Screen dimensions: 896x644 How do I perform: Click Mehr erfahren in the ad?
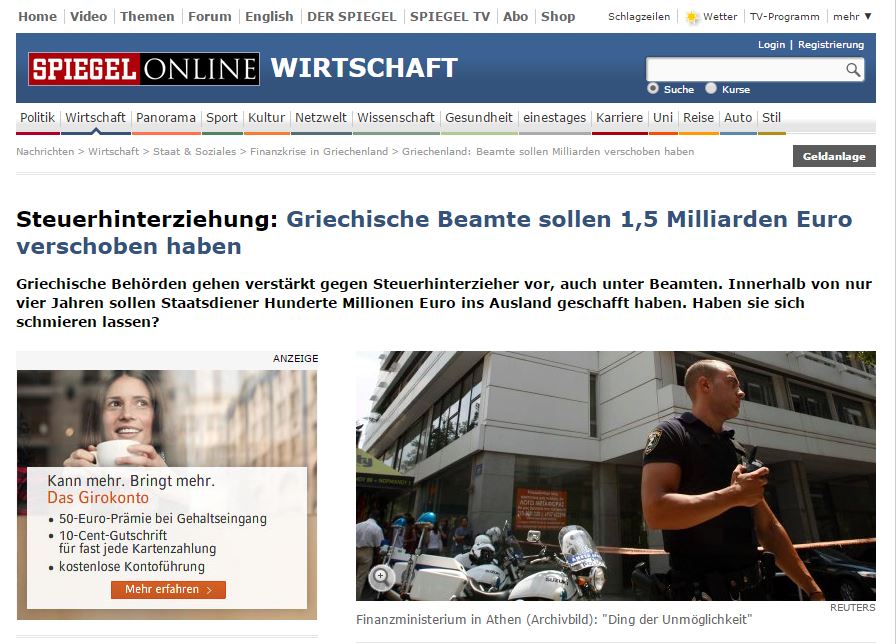(168, 590)
